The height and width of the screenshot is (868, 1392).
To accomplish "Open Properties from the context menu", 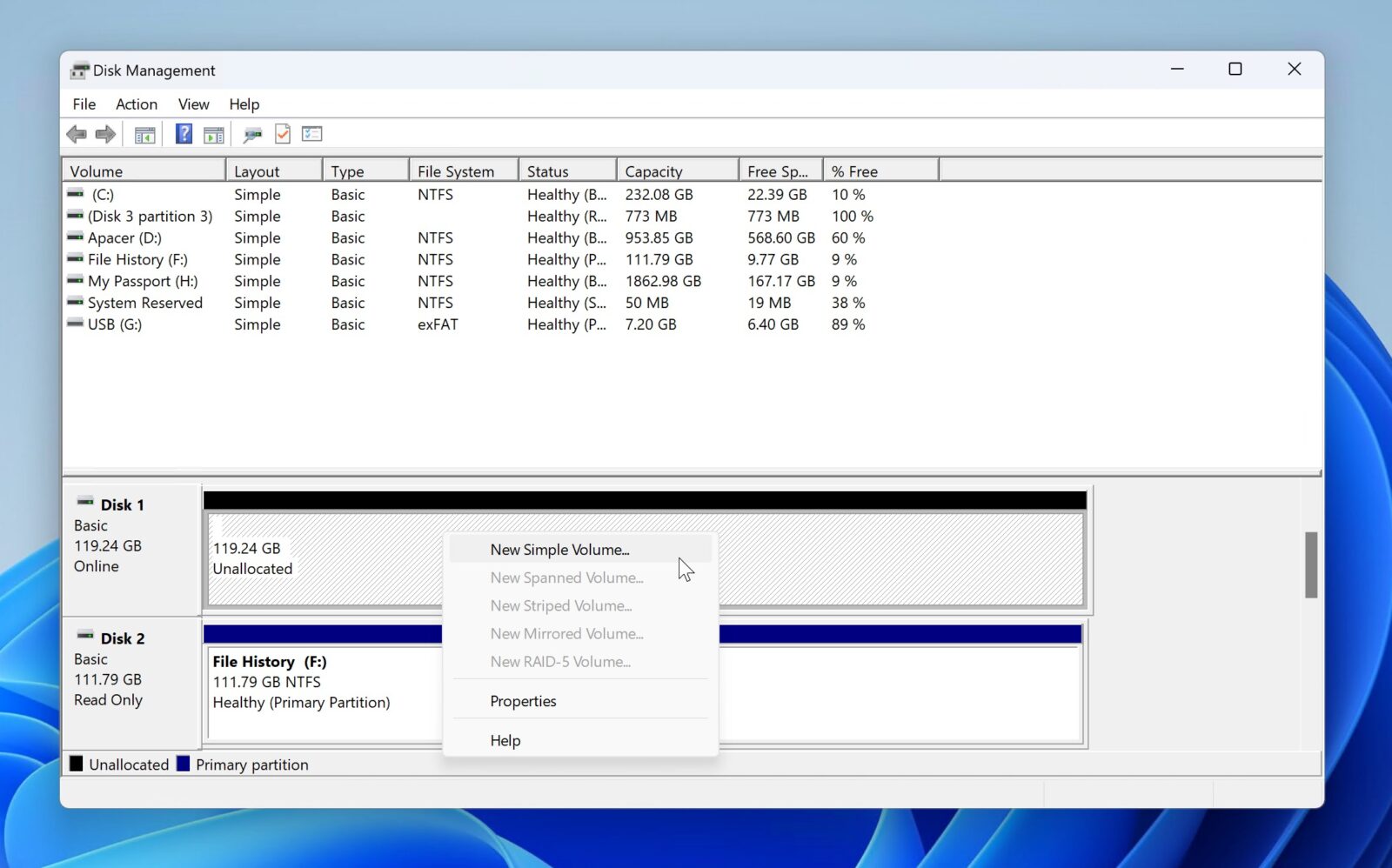I will pyautogui.click(x=523, y=701).
